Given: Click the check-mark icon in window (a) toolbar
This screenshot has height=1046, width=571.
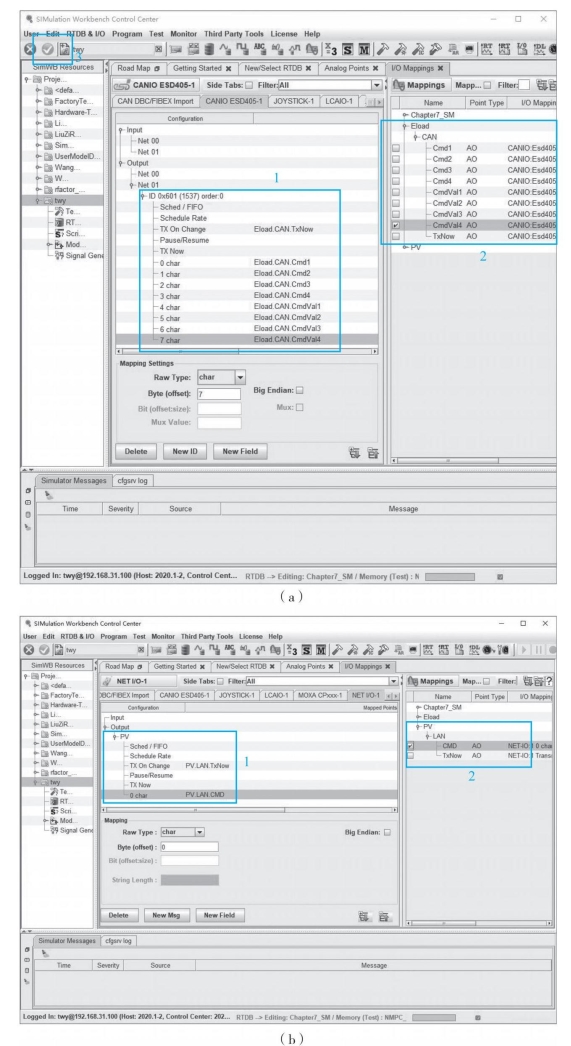Looking at the screenshot, I should (x=47, y=49).
